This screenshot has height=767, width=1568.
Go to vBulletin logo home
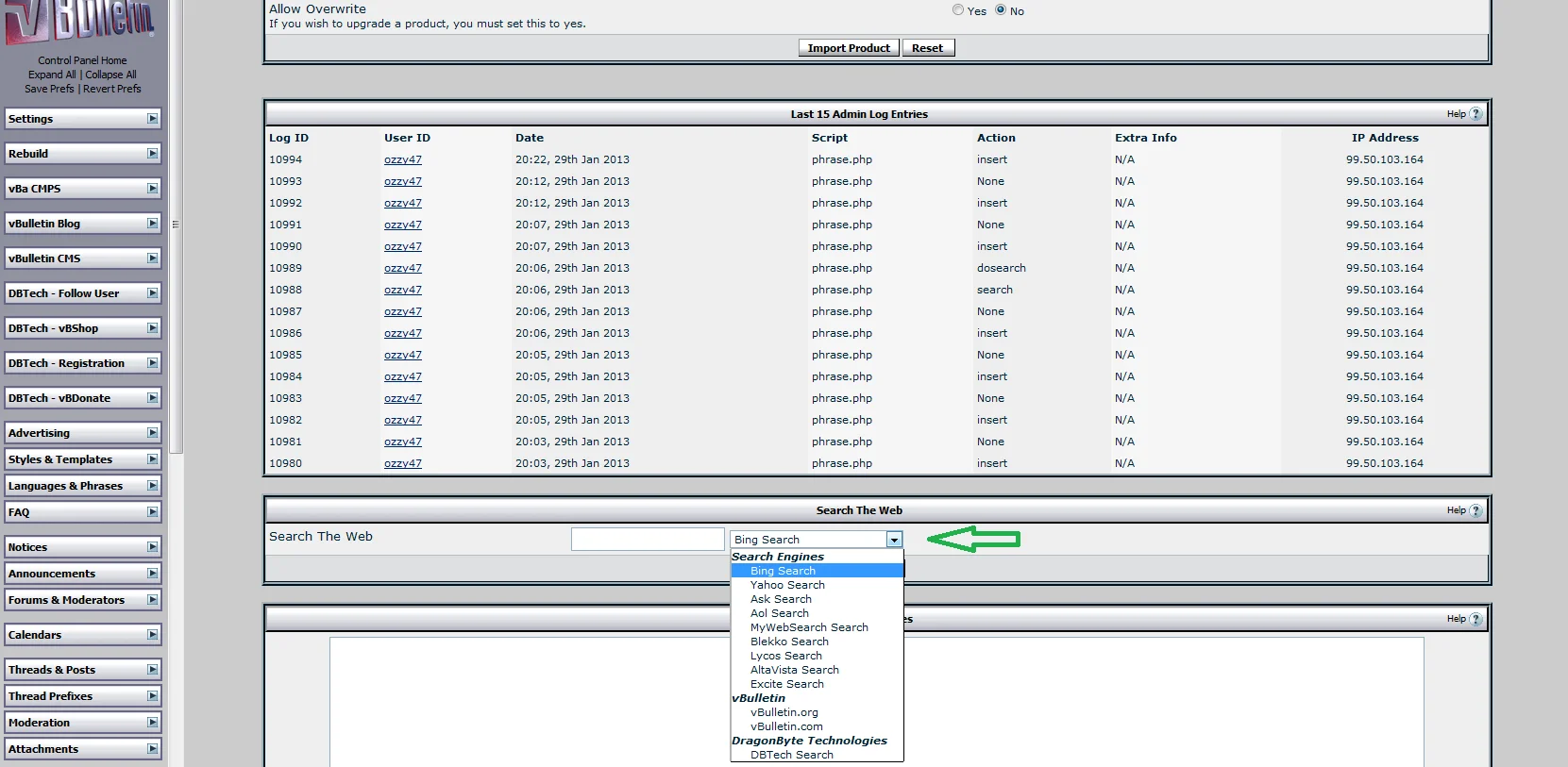click(x=79, y=23)
